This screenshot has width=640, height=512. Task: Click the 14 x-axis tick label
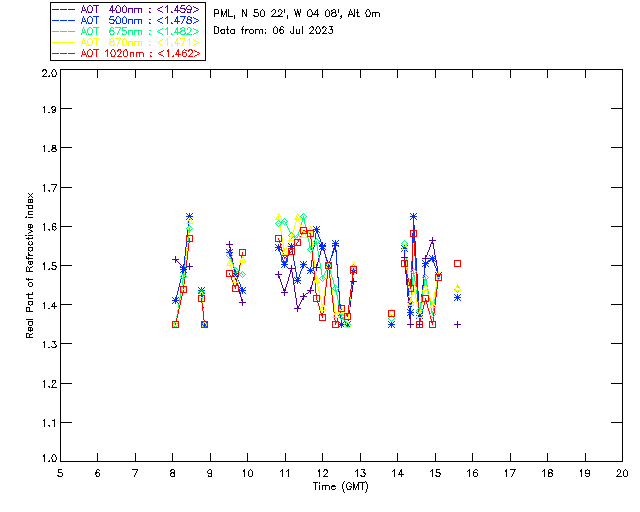398,473
